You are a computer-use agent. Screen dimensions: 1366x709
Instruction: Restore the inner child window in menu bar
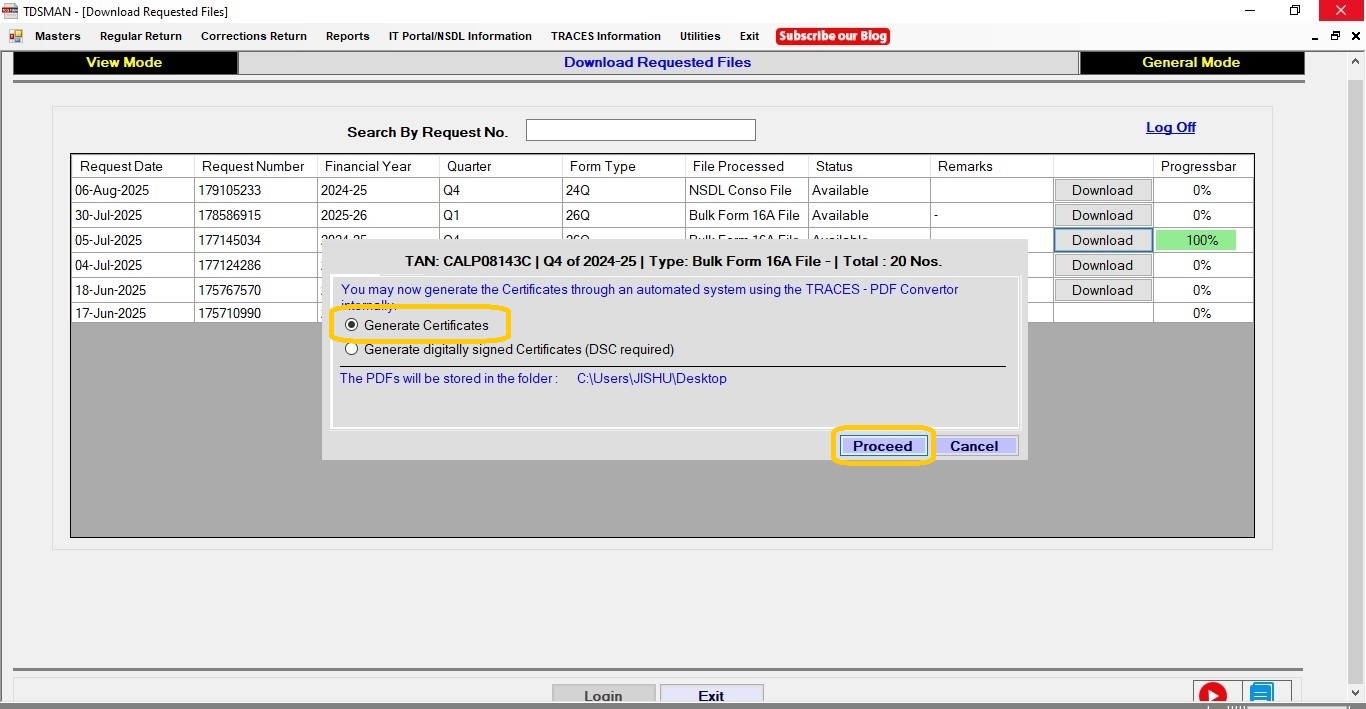point(1335,36)
